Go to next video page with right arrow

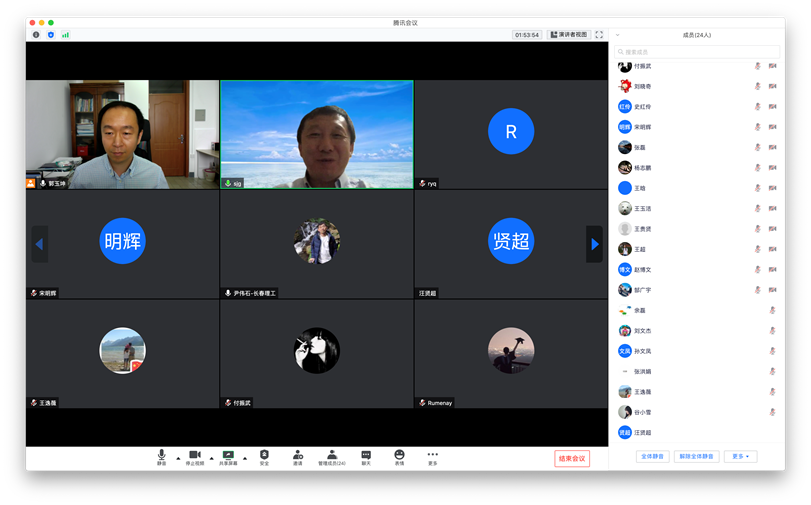594,244
